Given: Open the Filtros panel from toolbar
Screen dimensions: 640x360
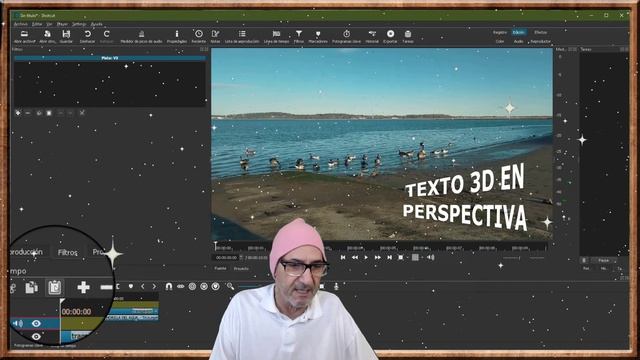Looking at the screenshot, I should [x=299, y=36].
